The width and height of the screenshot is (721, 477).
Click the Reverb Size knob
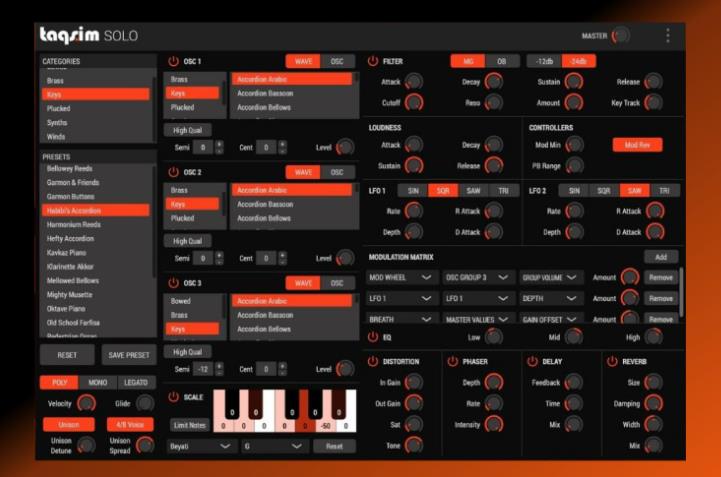653,382
